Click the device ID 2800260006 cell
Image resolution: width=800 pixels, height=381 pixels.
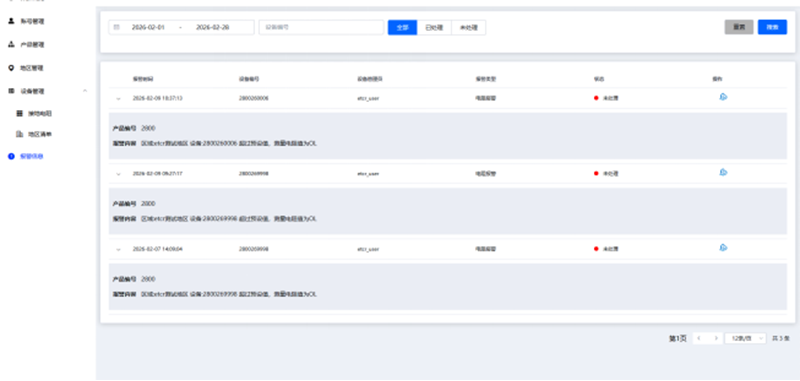(x=254, y=98)
